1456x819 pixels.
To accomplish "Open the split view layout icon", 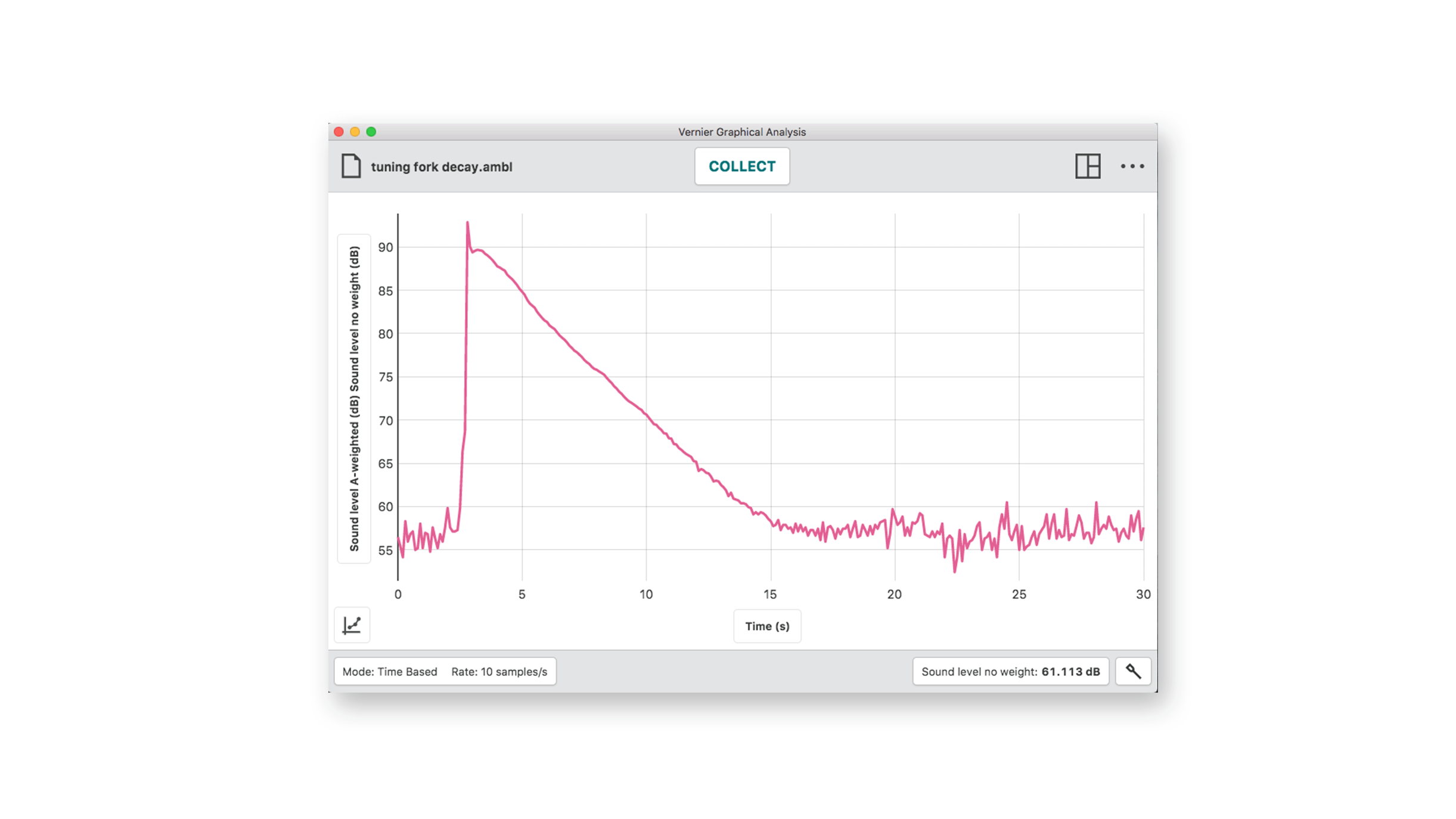I will coord(1088,167).
